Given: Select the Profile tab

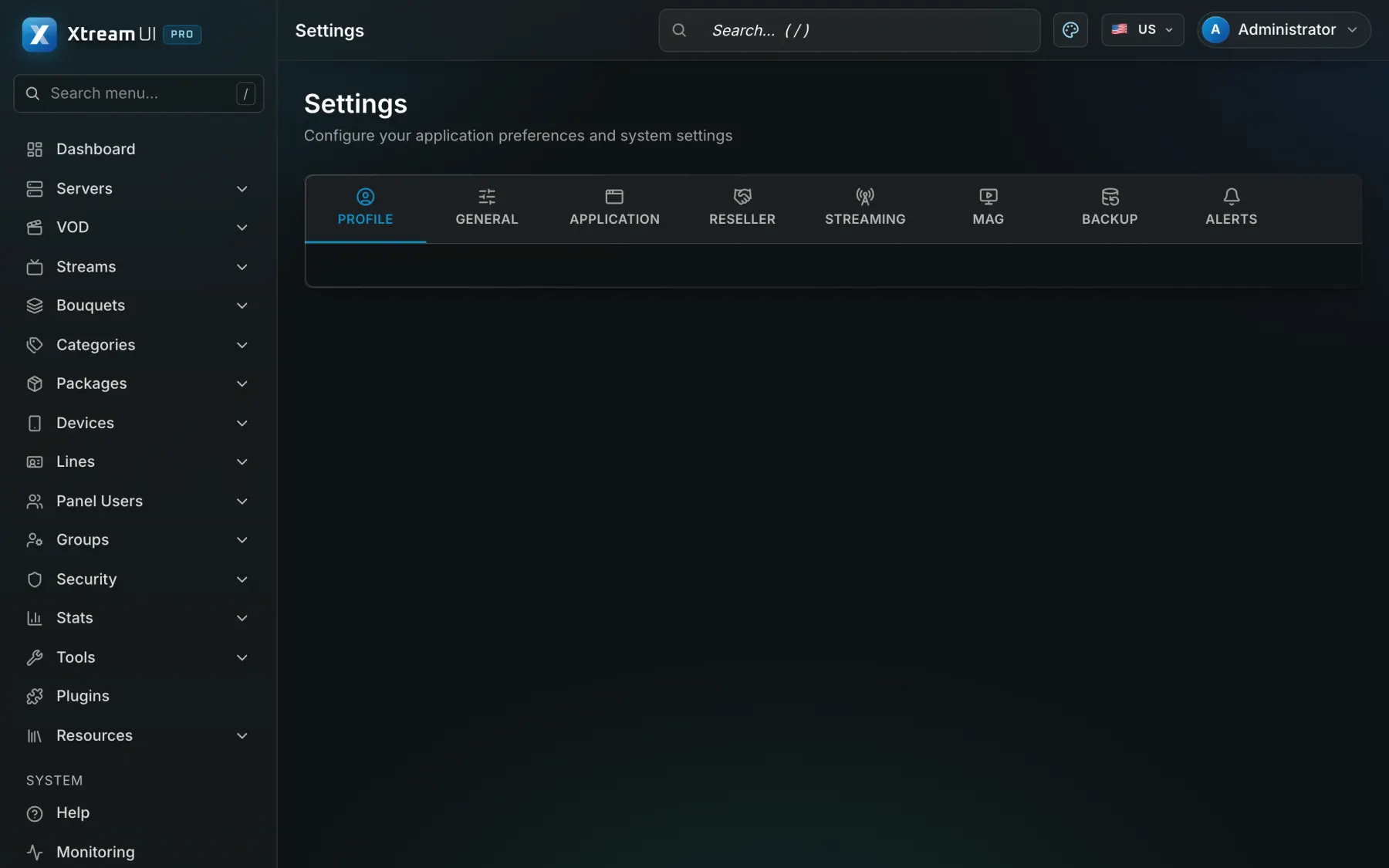Looking at the screenshot, I should (x=365, y=208).
